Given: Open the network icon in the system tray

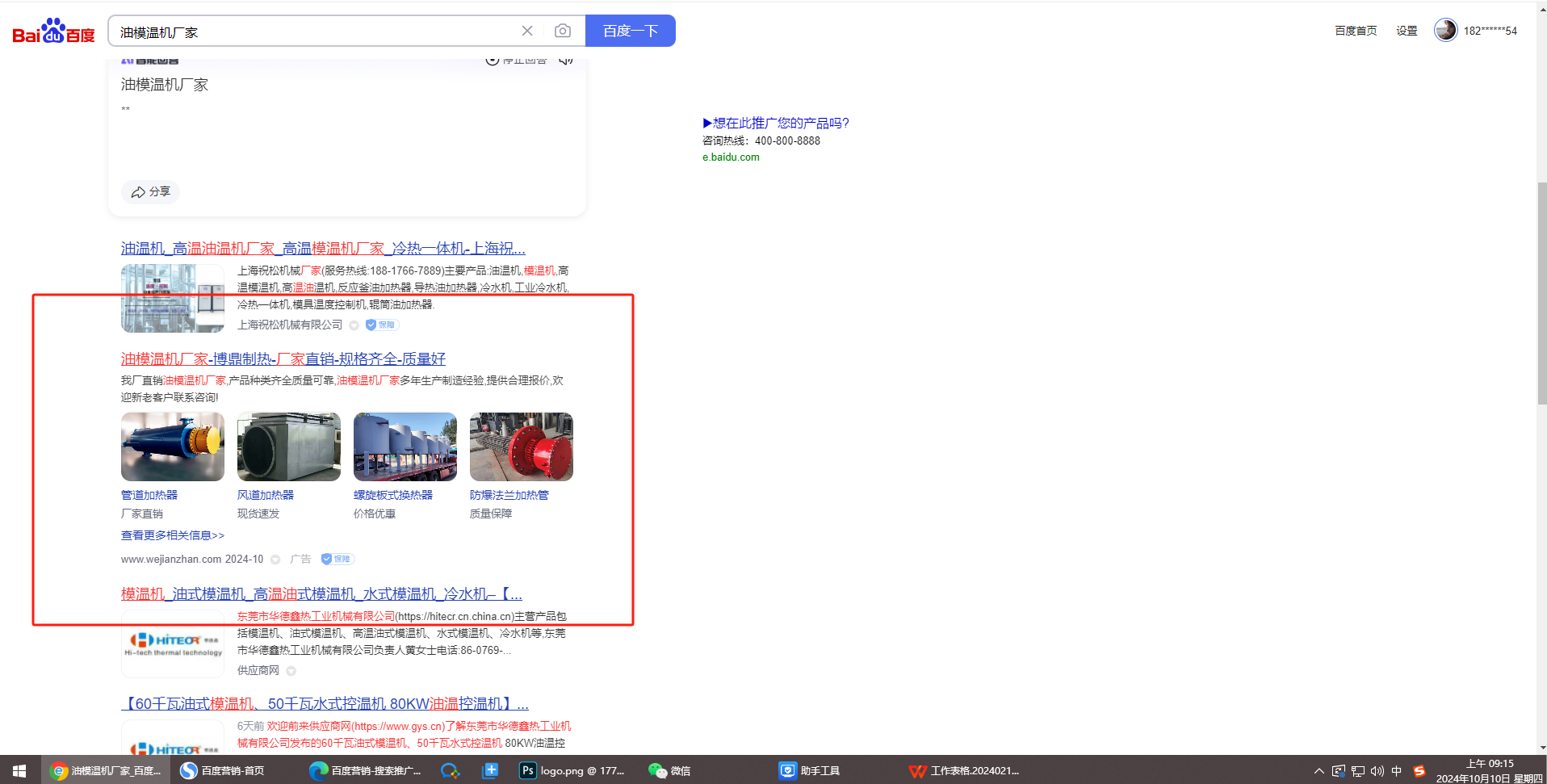Looking at the screenshot, I should pos(1358,771).
